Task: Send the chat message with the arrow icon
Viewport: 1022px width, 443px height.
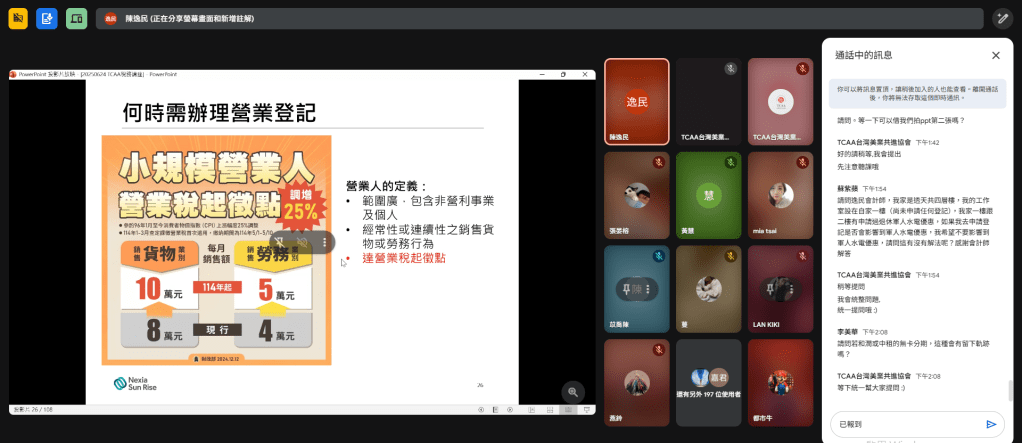Action: (991, 424)
